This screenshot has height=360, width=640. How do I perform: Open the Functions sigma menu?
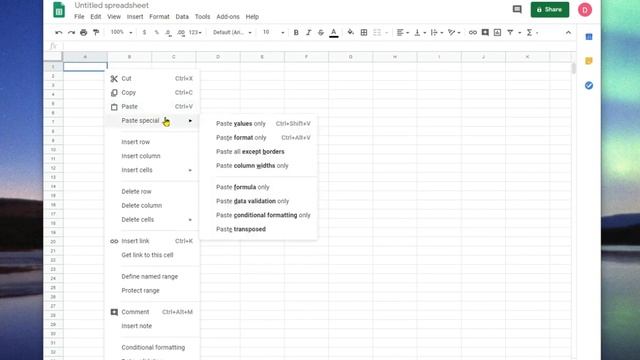532,33
